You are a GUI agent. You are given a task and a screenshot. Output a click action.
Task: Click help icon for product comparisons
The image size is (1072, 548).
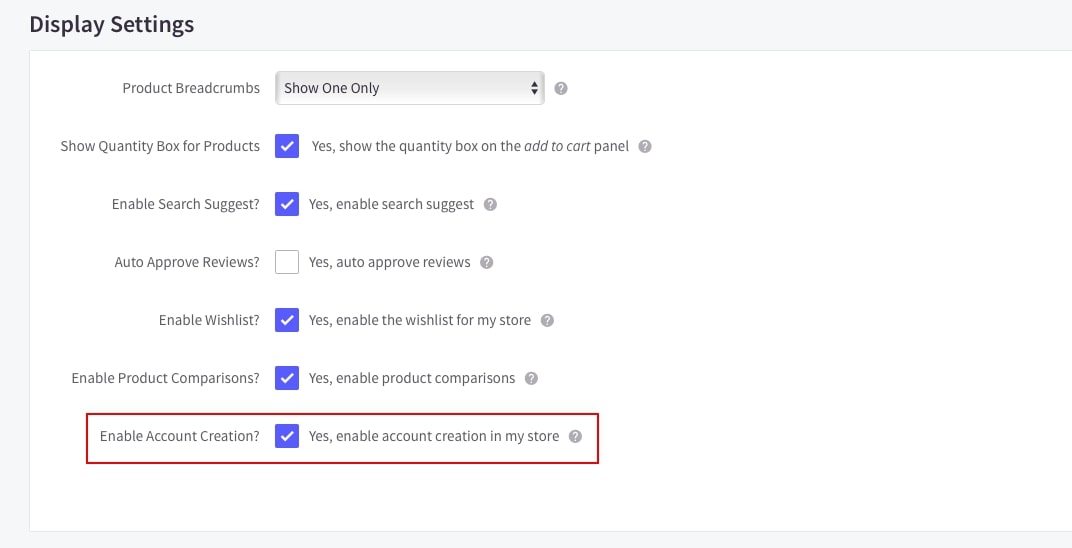(x=531, y=378)
